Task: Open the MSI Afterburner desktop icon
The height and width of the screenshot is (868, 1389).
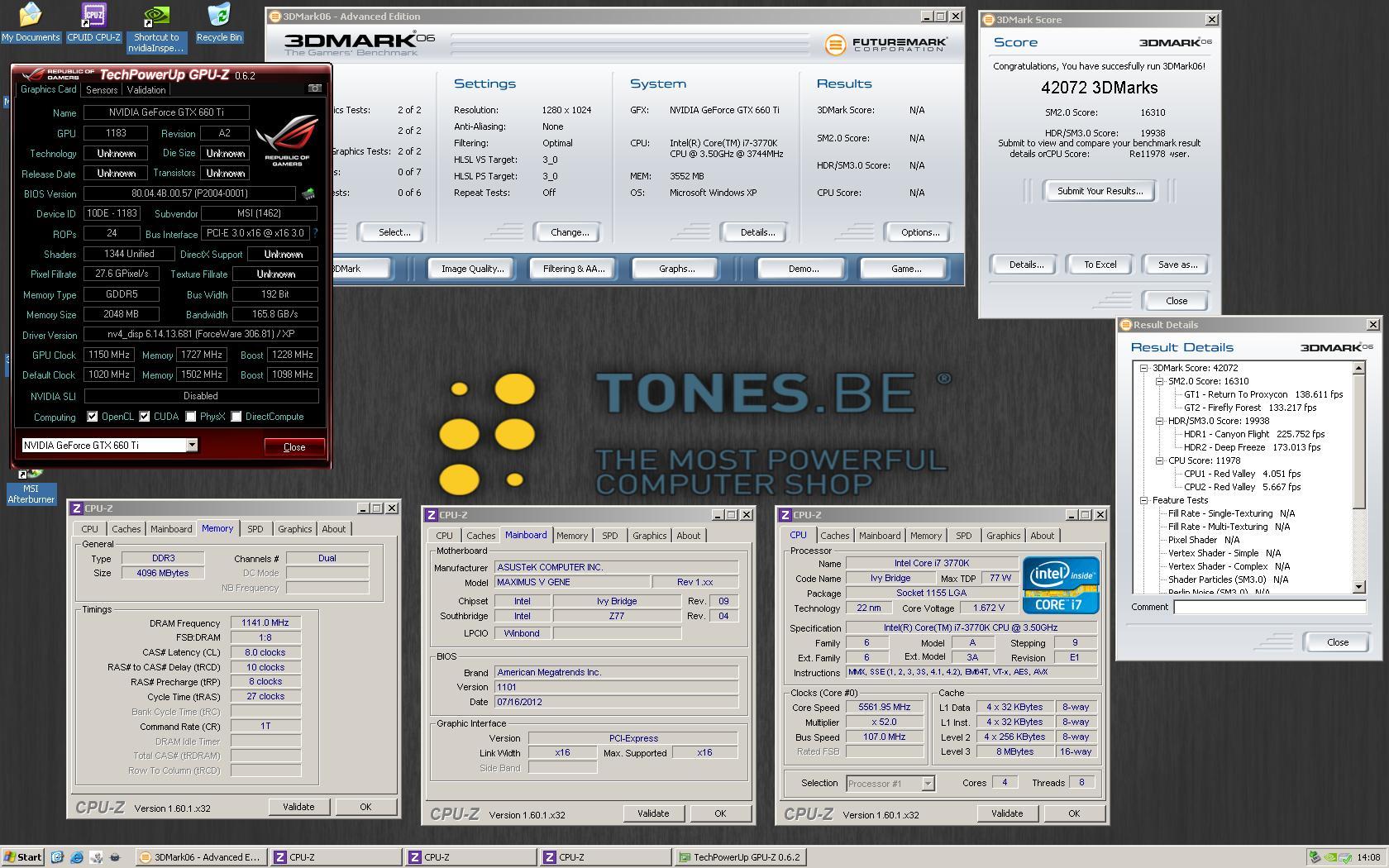Action: (x=31, y=487)
